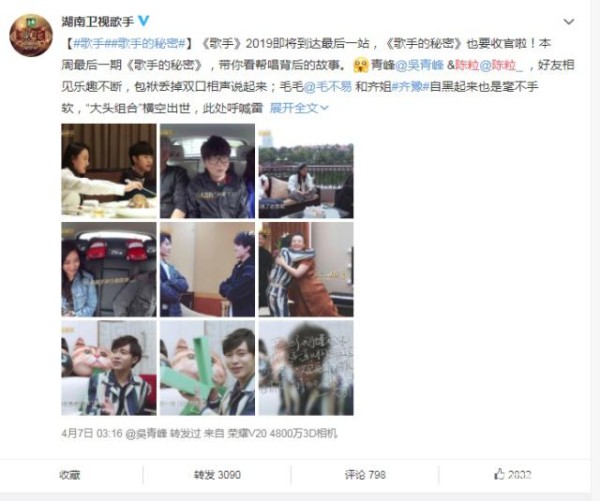
Task: Click 收藏 to bookmark the post
Action: [x=70, y=475]
